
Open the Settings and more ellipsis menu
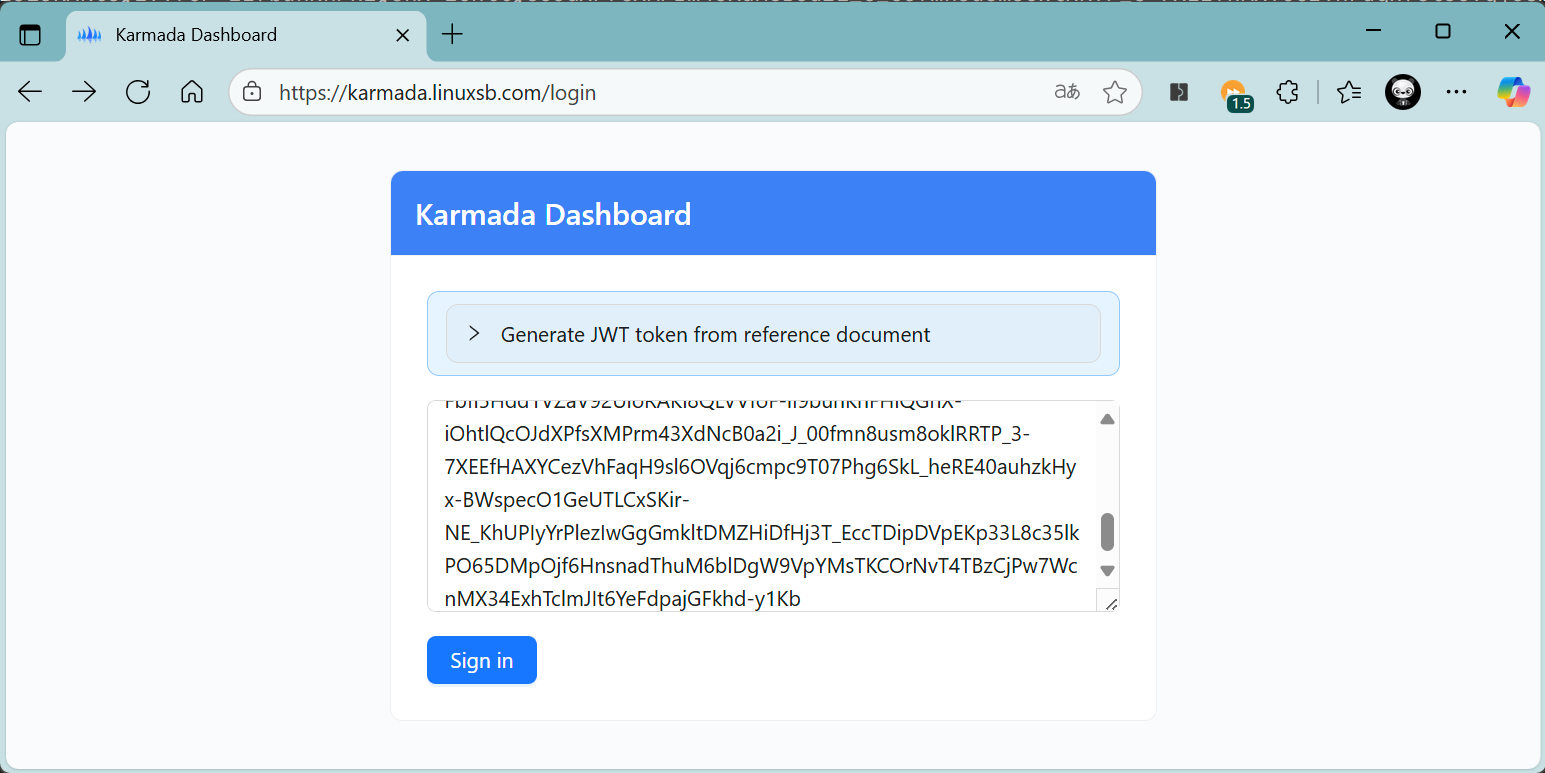click(1457, 93)
